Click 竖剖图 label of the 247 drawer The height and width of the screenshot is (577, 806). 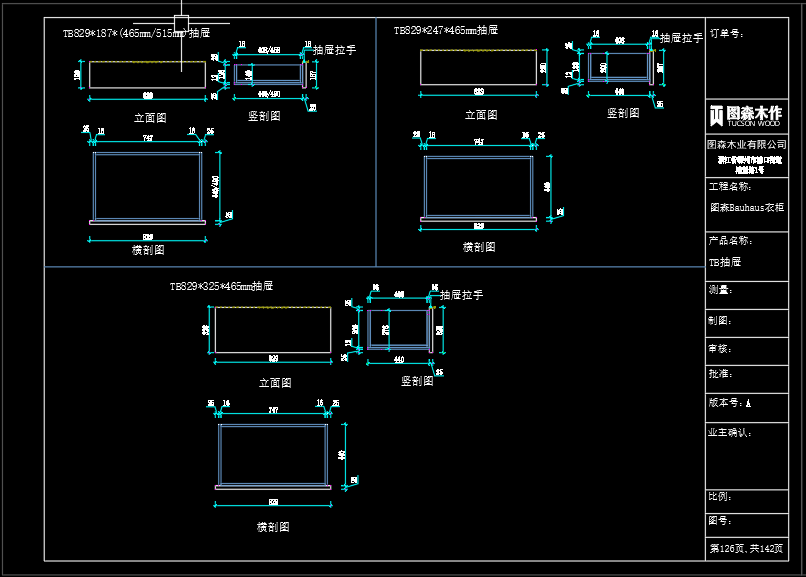(x=623, y=113)
